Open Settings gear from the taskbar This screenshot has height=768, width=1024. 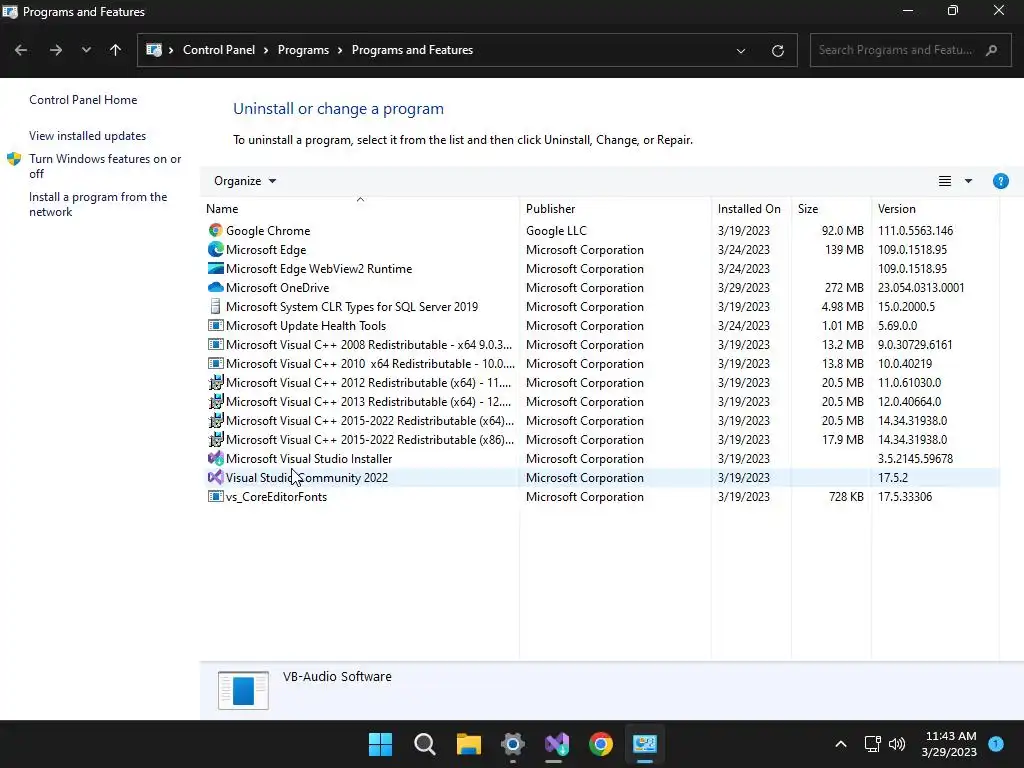(513, 744)
